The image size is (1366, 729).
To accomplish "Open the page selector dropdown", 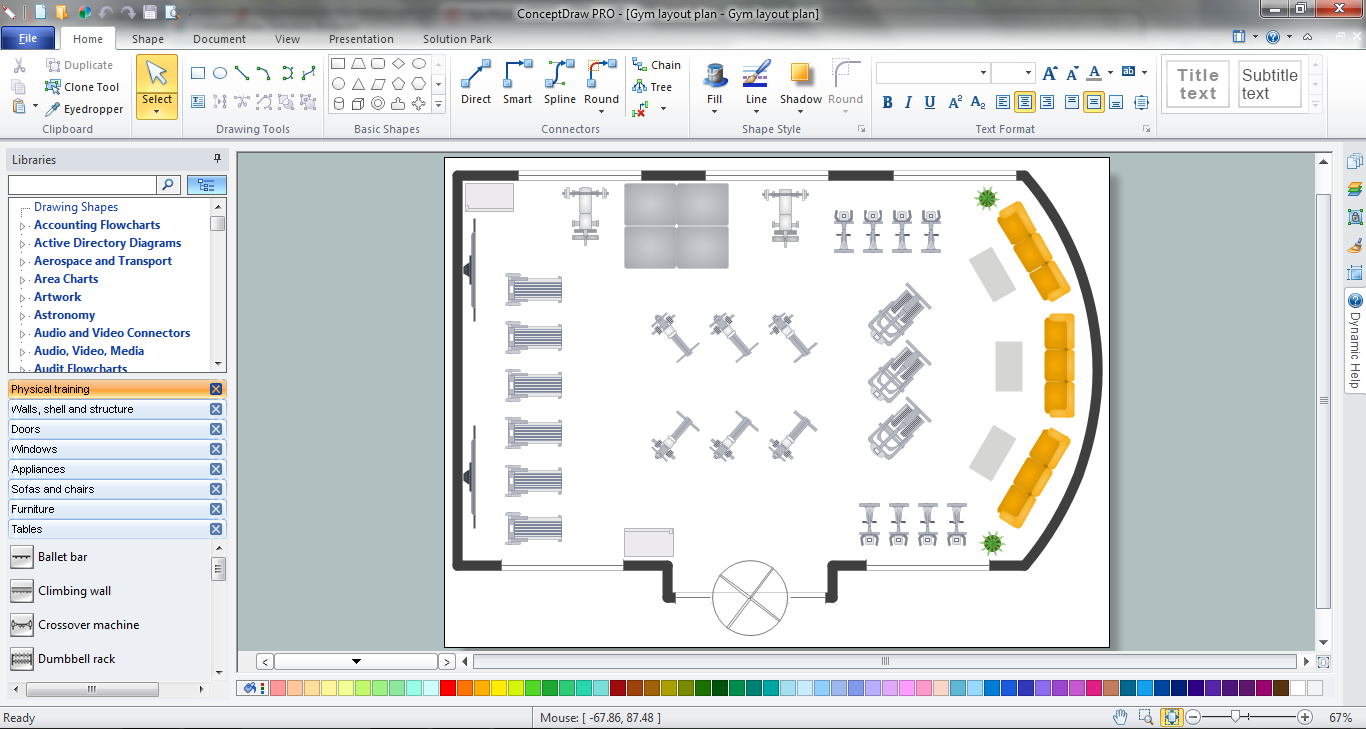I will point(356,661).
